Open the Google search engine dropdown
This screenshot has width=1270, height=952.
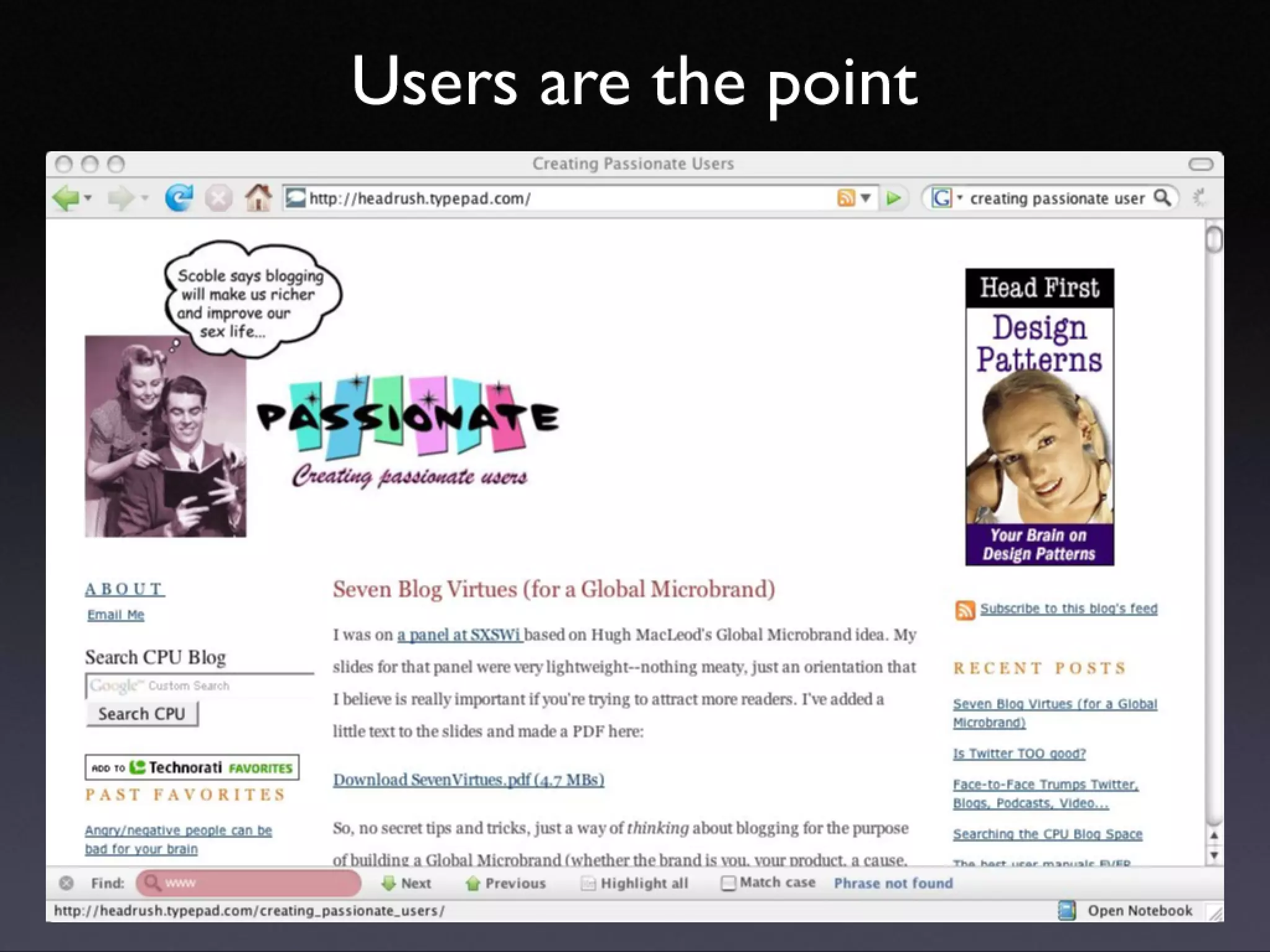pos(960,198)
